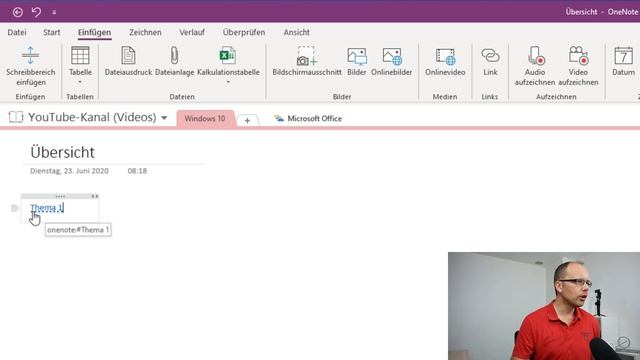Open the Überprüfen ribbon tab
The height and width of the screenshot is (360, 640).
(x=244, y=32)
